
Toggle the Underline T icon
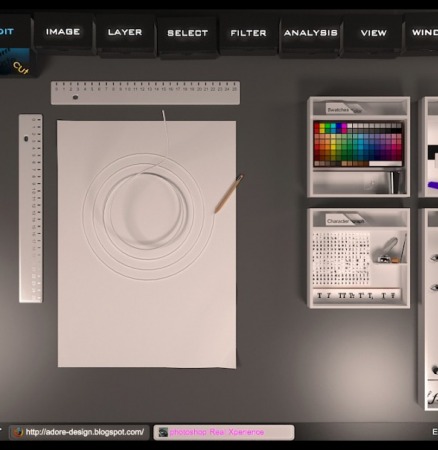(x=383, y=295)
